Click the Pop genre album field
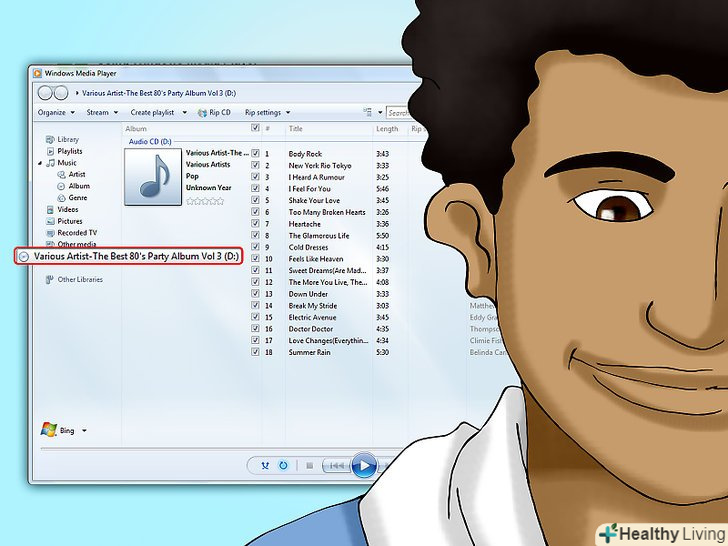 tap(192, 176)
